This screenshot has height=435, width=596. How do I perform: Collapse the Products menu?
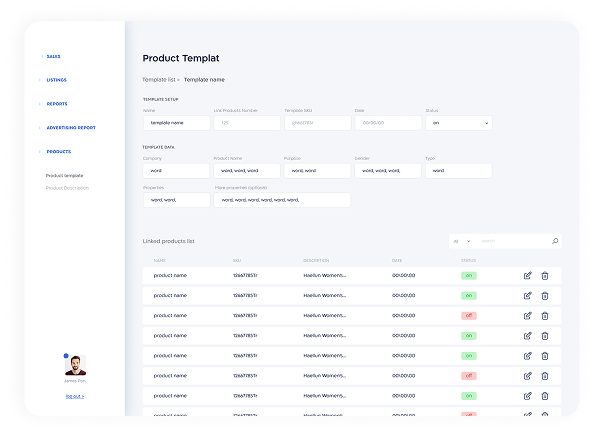click(59, 151)
